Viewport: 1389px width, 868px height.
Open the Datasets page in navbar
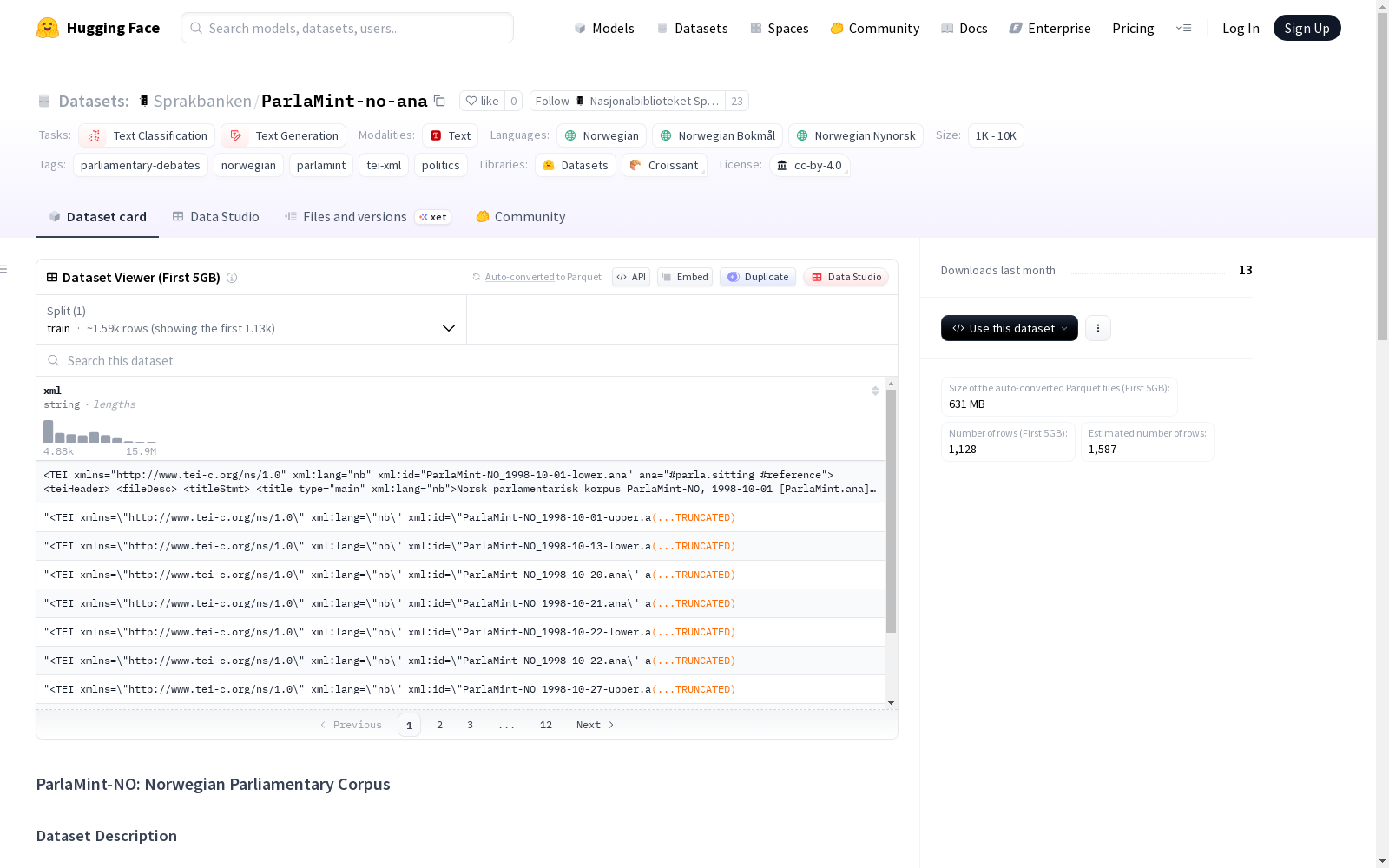pos(692,28)
